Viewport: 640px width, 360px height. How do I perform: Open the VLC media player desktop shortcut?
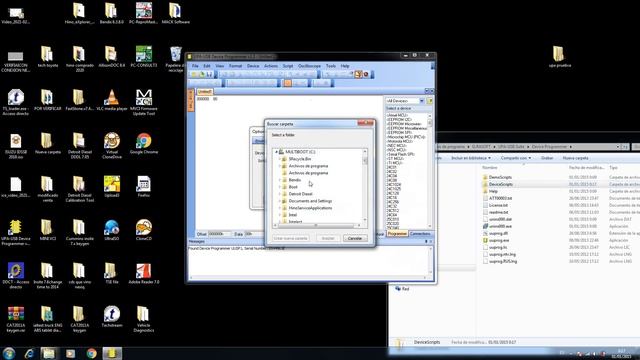[x=111, y=100]
